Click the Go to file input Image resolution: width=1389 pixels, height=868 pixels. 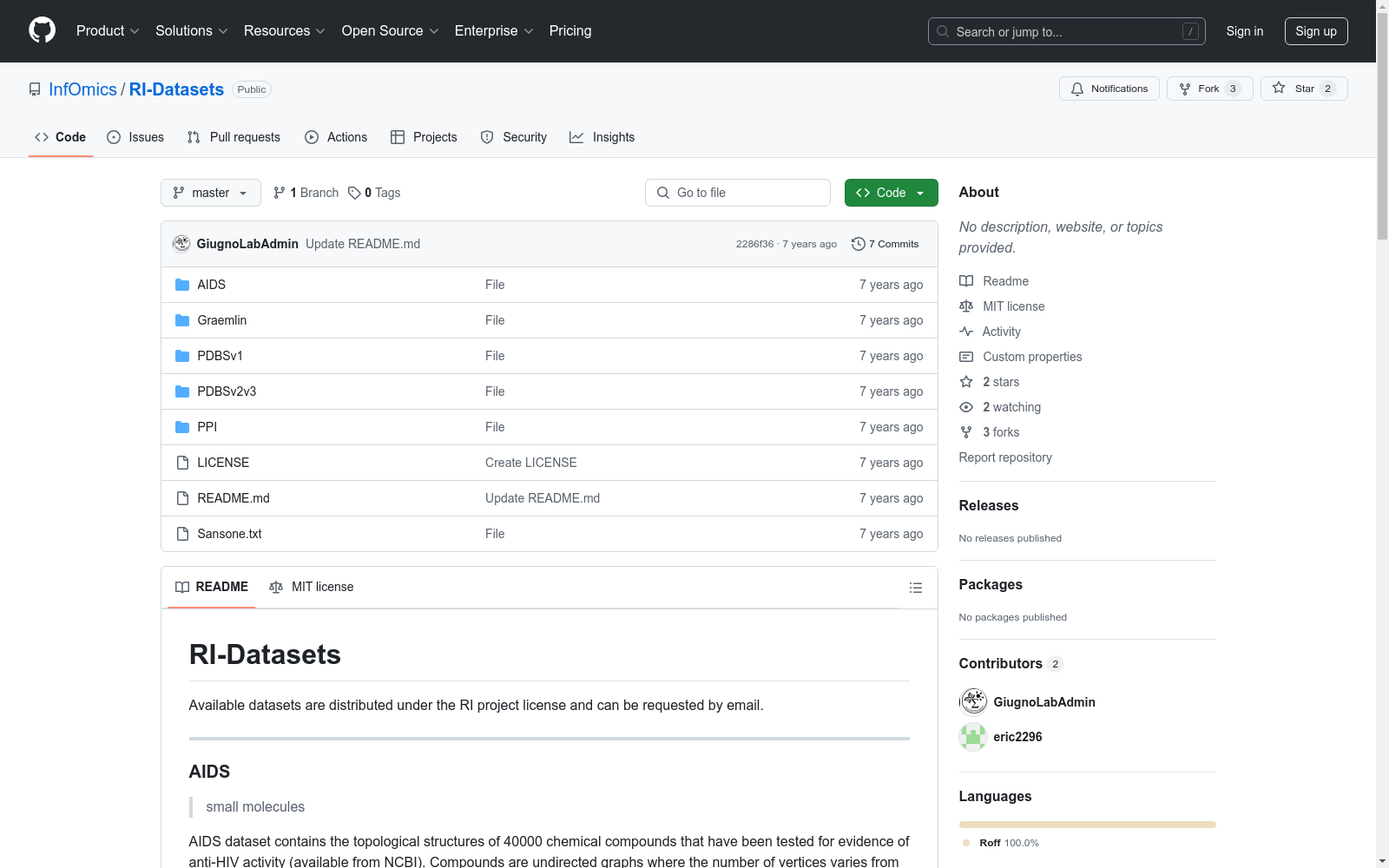tap(738, 193)
